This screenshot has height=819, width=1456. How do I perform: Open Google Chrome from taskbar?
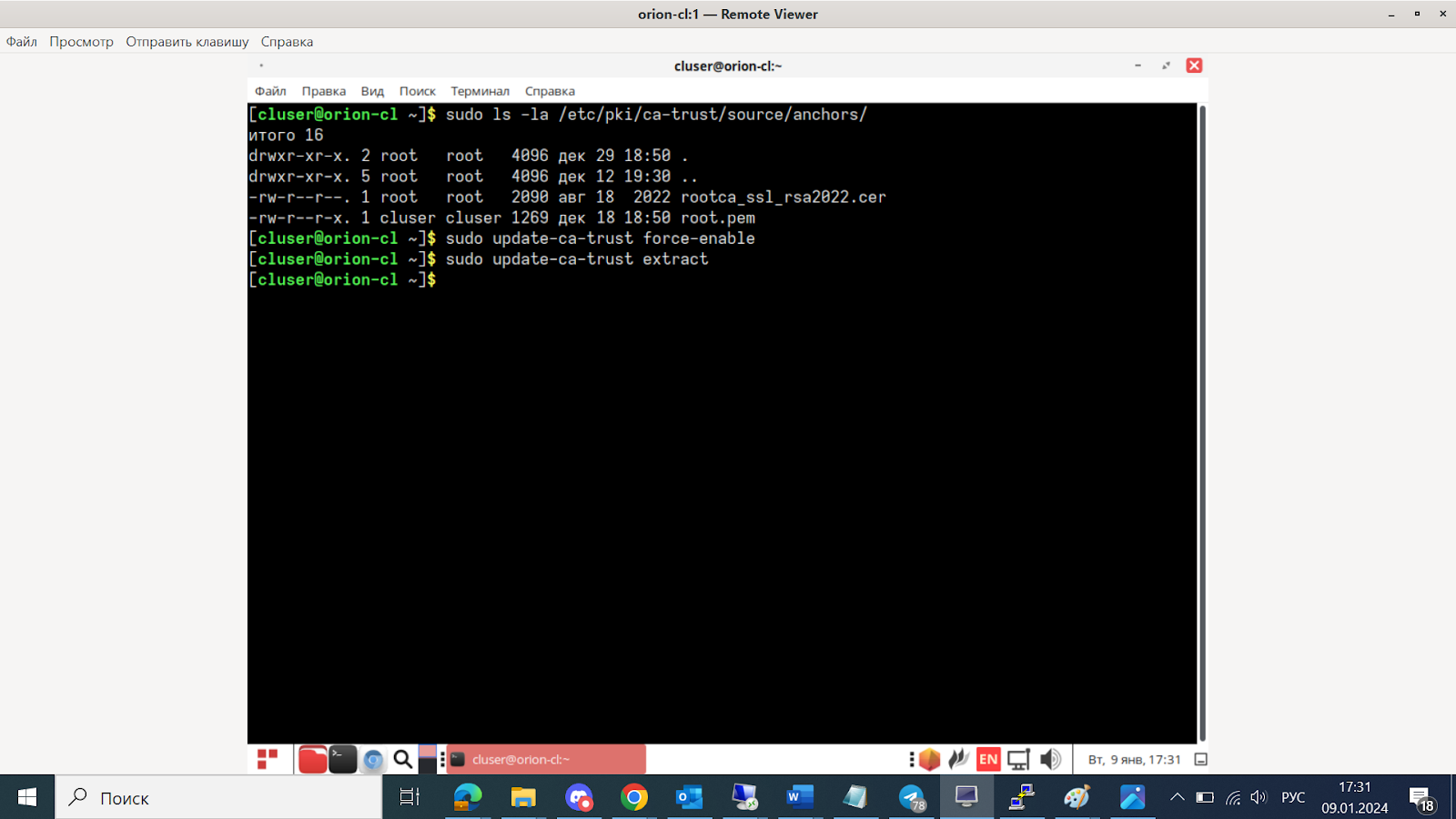point(634,797)
